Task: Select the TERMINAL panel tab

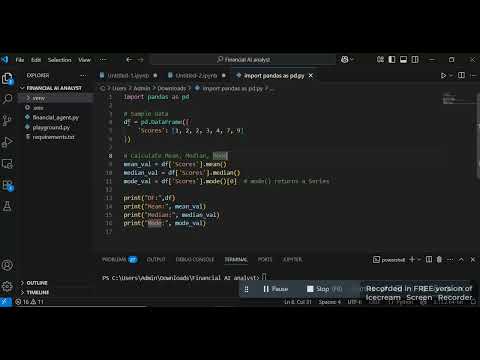Action: (x=236, y=259)
